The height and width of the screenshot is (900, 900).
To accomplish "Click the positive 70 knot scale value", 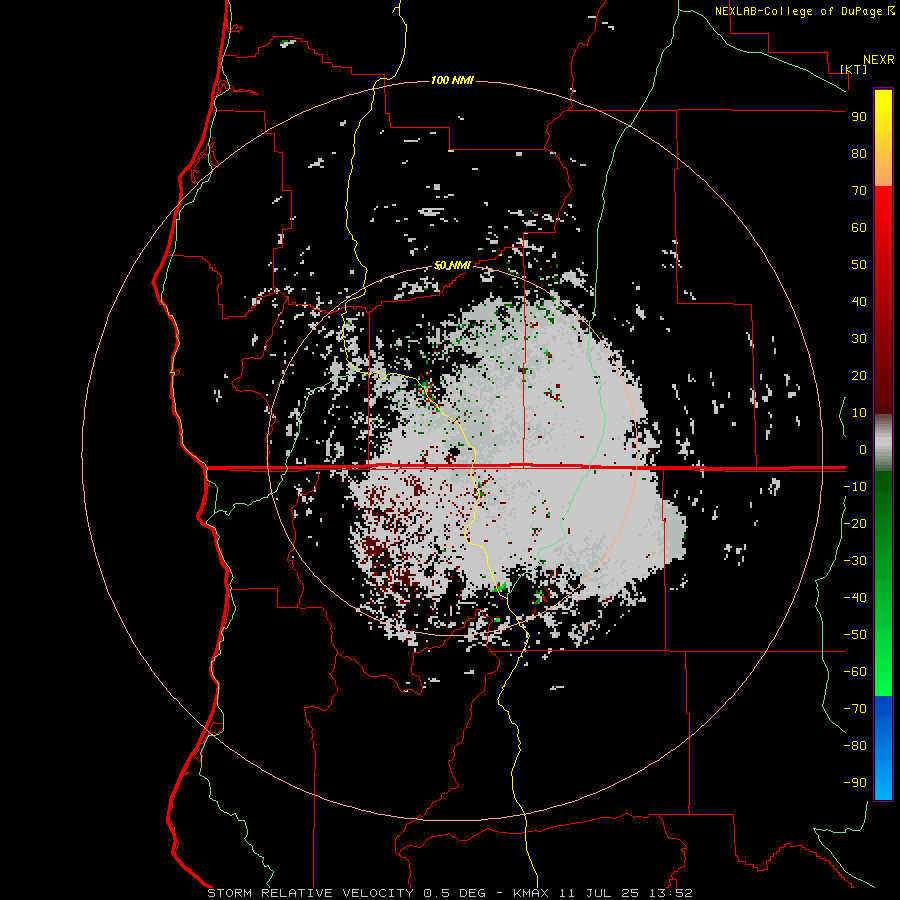I will click(859, 191).
